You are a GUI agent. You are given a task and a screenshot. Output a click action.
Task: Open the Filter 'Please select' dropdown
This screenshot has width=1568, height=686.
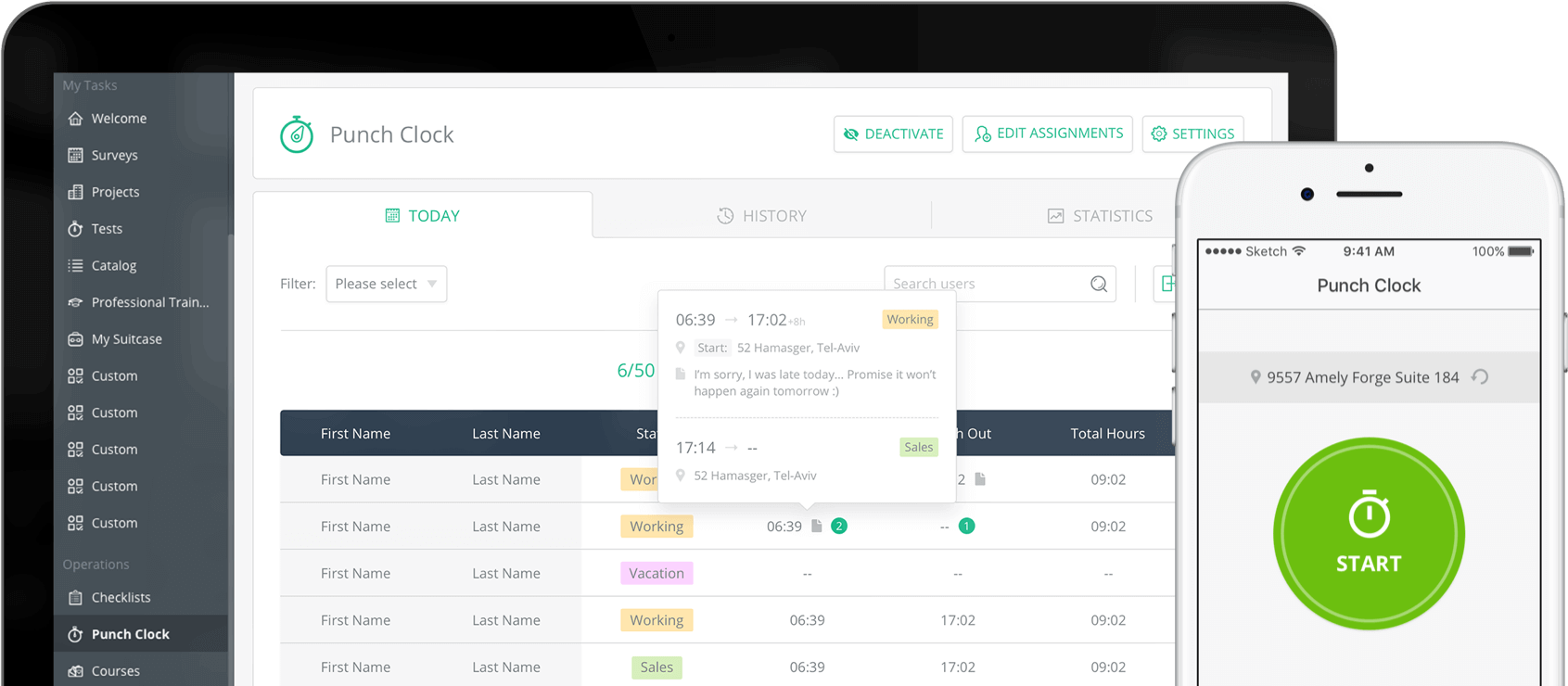pos(387,284)
